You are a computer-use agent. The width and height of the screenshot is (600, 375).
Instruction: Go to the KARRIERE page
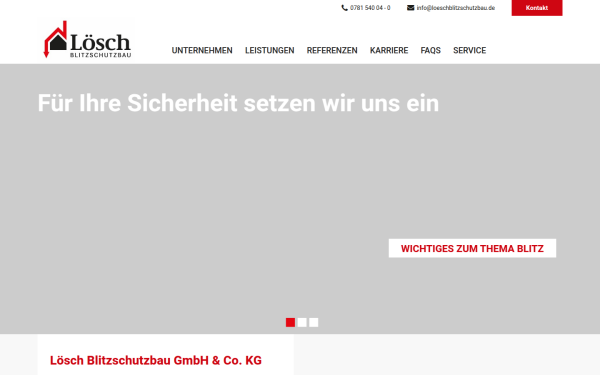coord(389,51)
